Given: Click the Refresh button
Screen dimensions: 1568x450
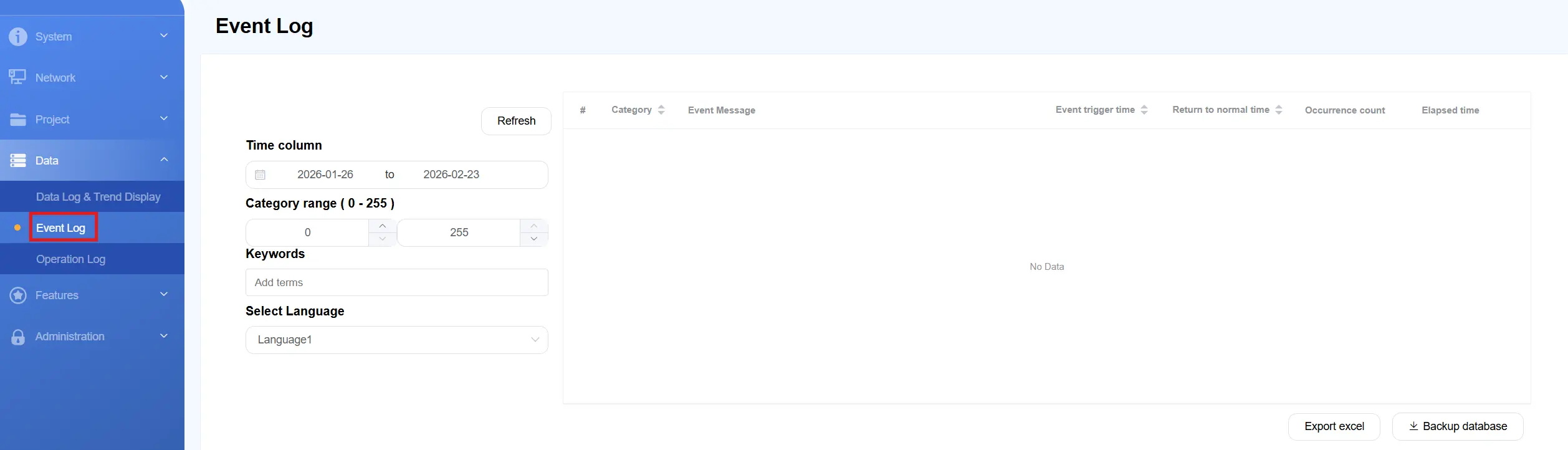Looking at the screenshot, I should coord(516,121).
